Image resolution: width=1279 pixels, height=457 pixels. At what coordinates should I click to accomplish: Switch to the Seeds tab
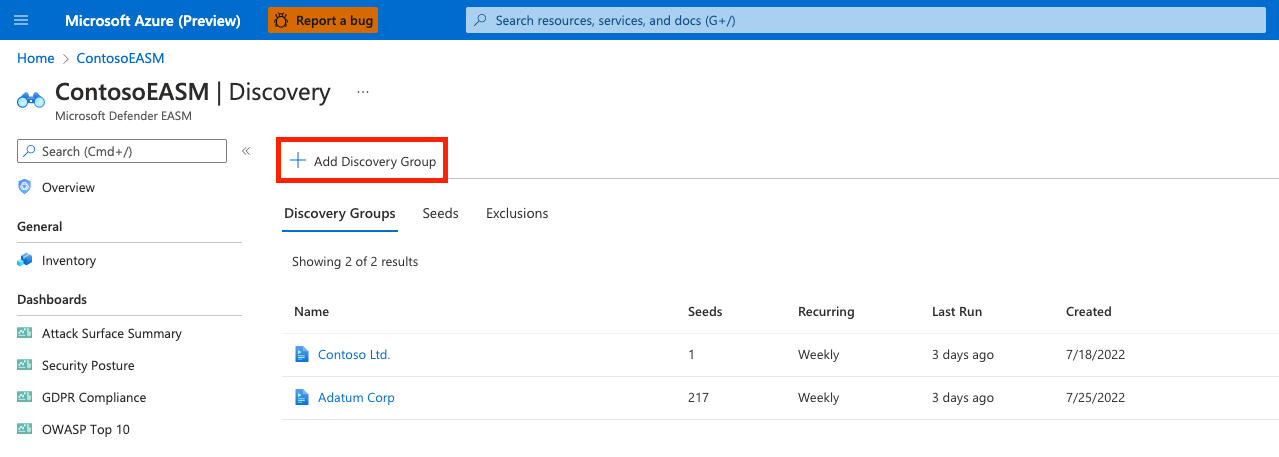tap(440, 213)
